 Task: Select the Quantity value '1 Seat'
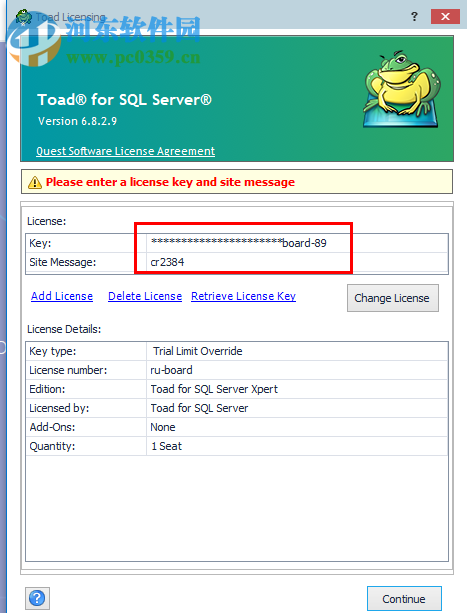click(x=166, y=446)
